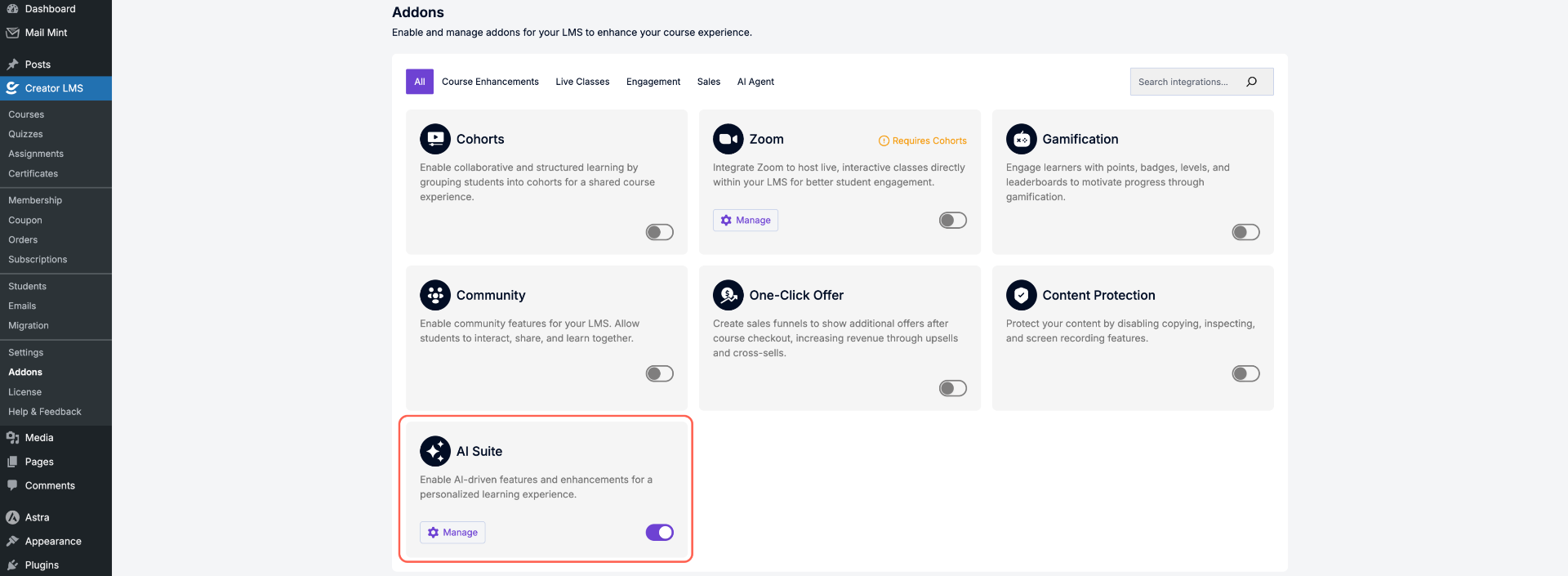Click the Gamification controller icon

click(1021, 139)
